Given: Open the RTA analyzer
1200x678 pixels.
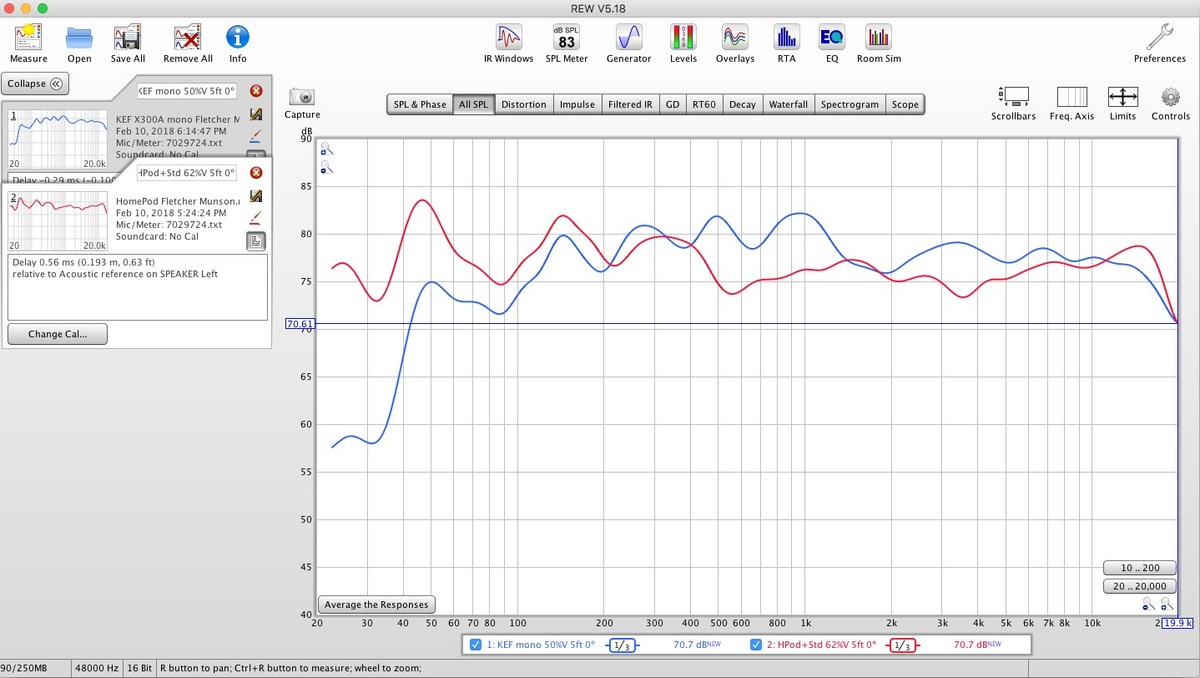Looking at the screenshot, I should click(x=786, y=38).
